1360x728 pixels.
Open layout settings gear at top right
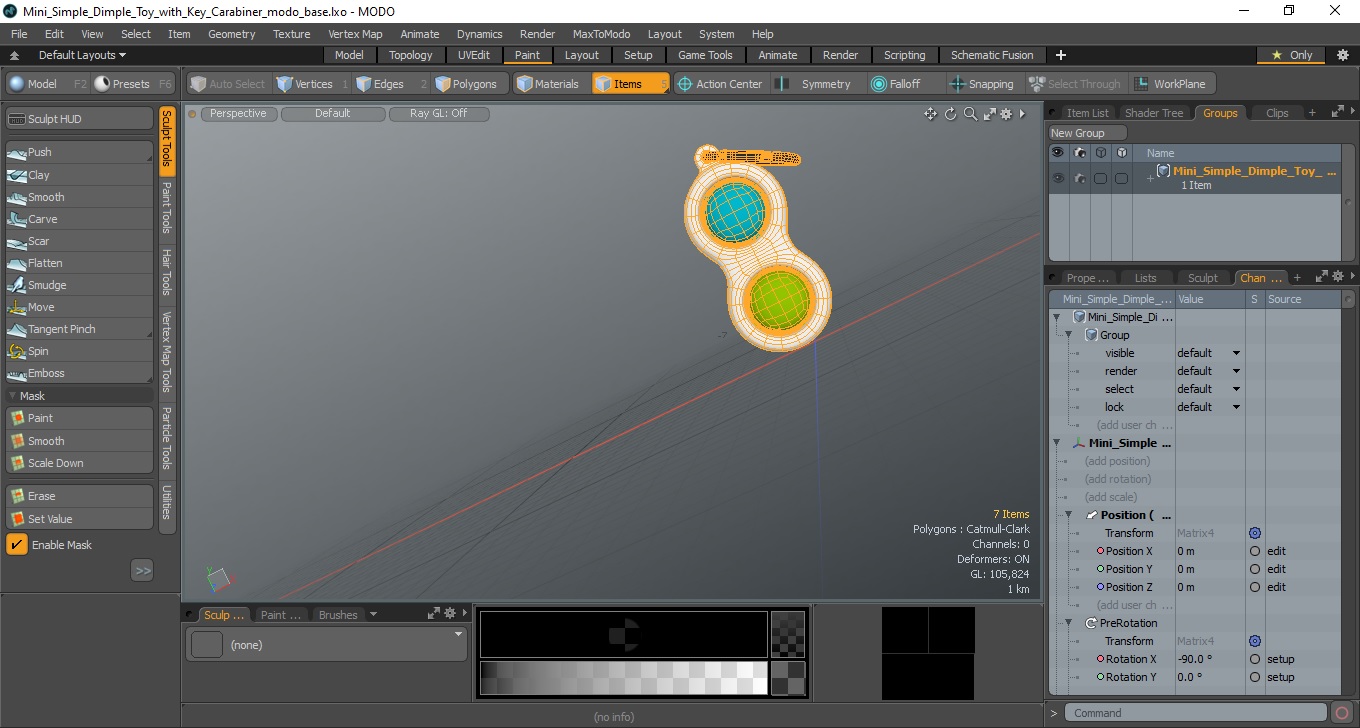point(1342,55)
